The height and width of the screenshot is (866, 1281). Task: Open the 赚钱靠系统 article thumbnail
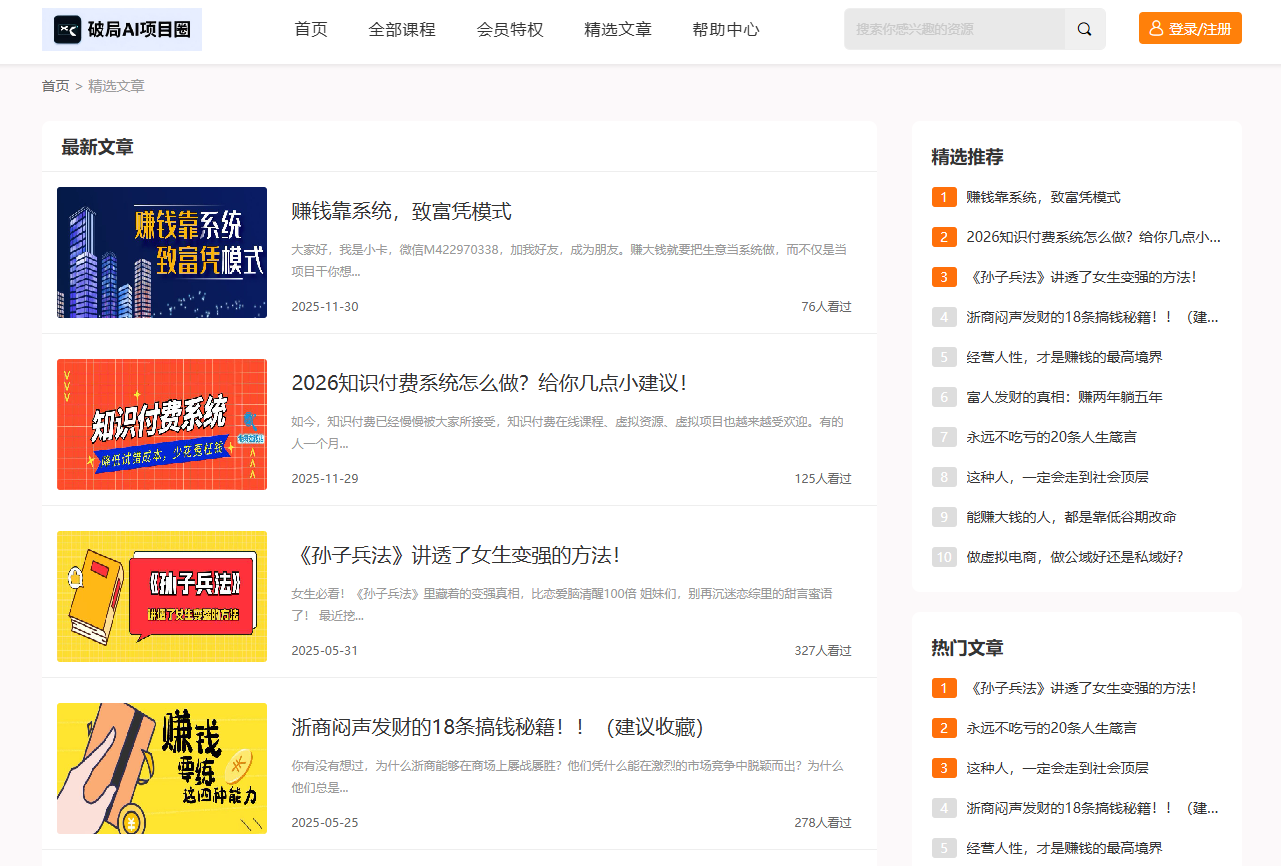click(x=162, y=252)
